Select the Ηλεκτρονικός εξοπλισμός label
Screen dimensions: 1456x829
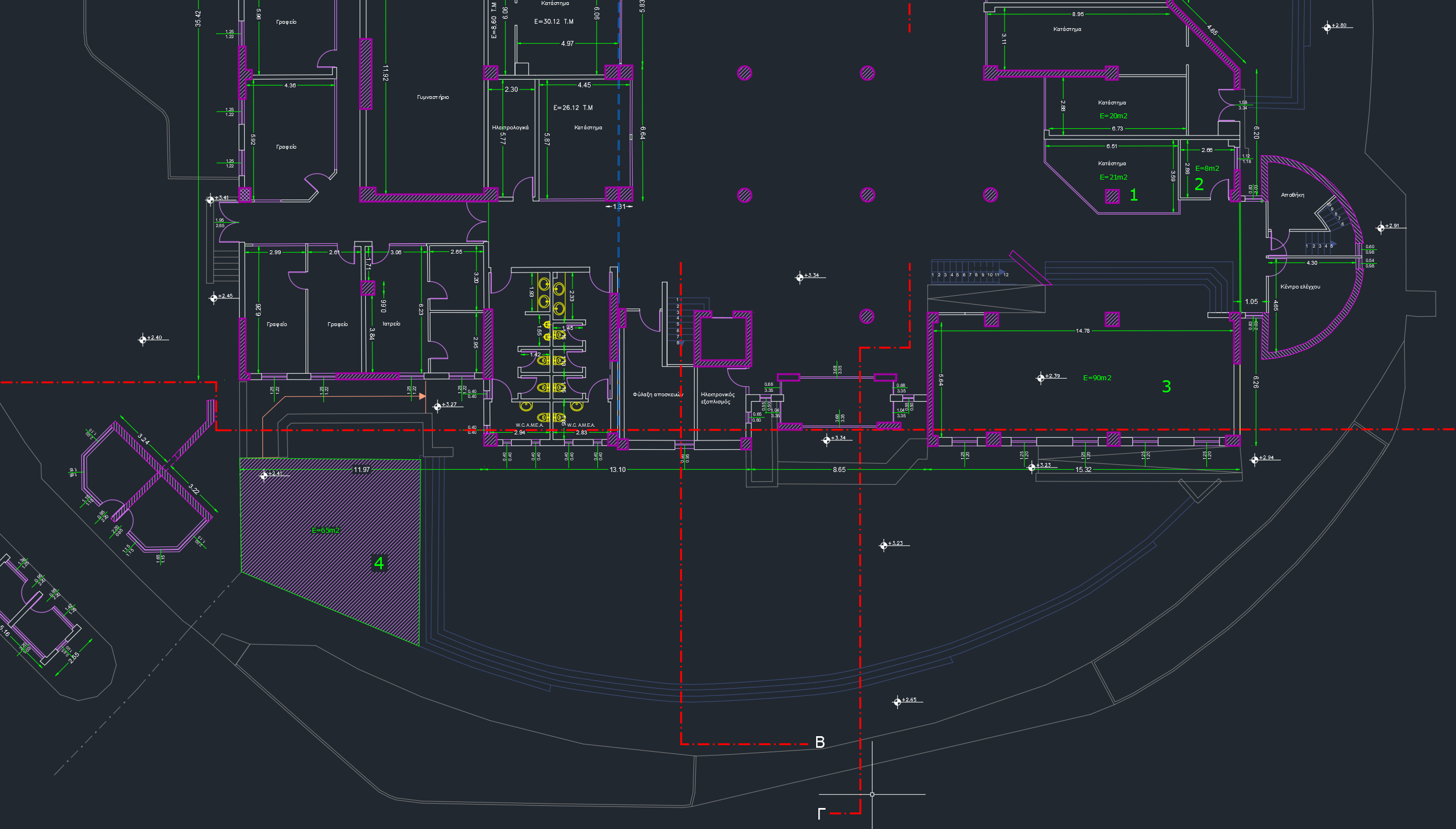tap(717, 398)
